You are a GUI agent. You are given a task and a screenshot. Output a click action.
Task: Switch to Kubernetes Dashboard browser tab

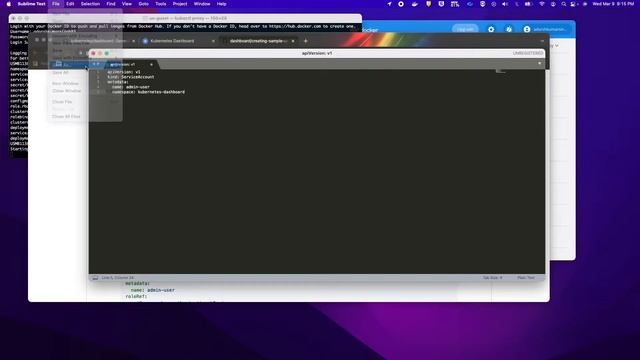[x=172, y=41]
